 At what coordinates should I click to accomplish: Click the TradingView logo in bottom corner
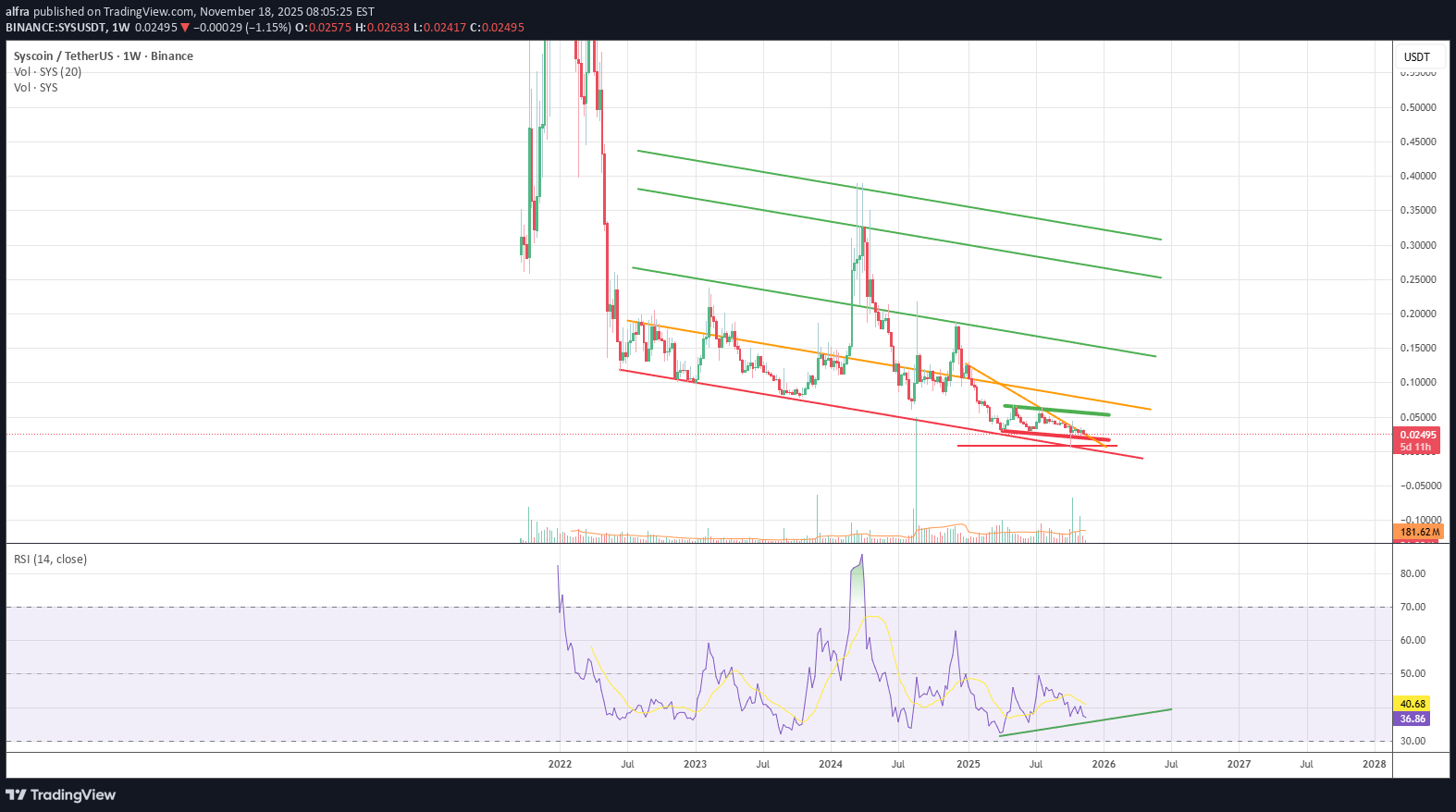(x=61, y=794)
